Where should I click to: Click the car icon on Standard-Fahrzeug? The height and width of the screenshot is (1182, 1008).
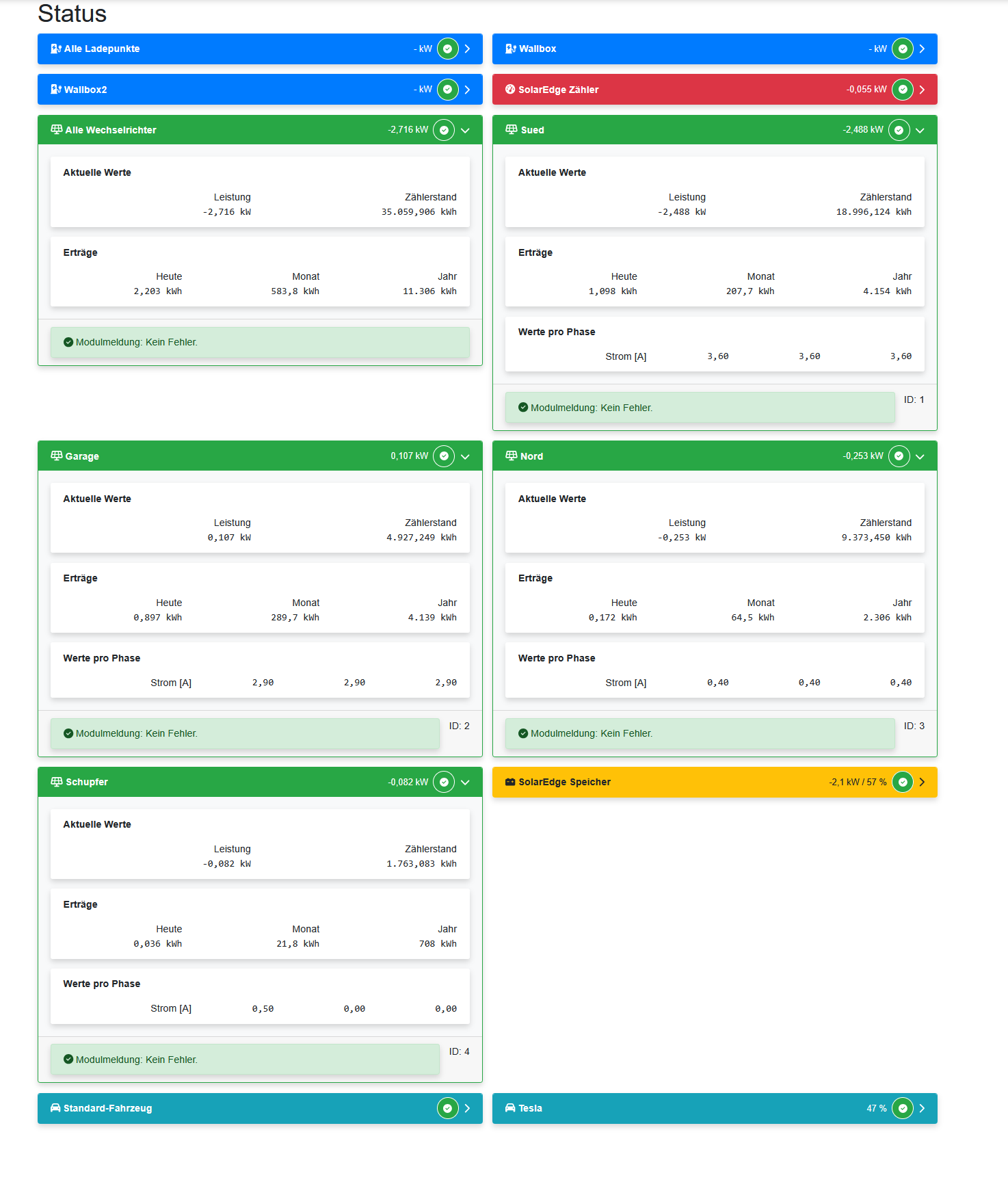55,1107
